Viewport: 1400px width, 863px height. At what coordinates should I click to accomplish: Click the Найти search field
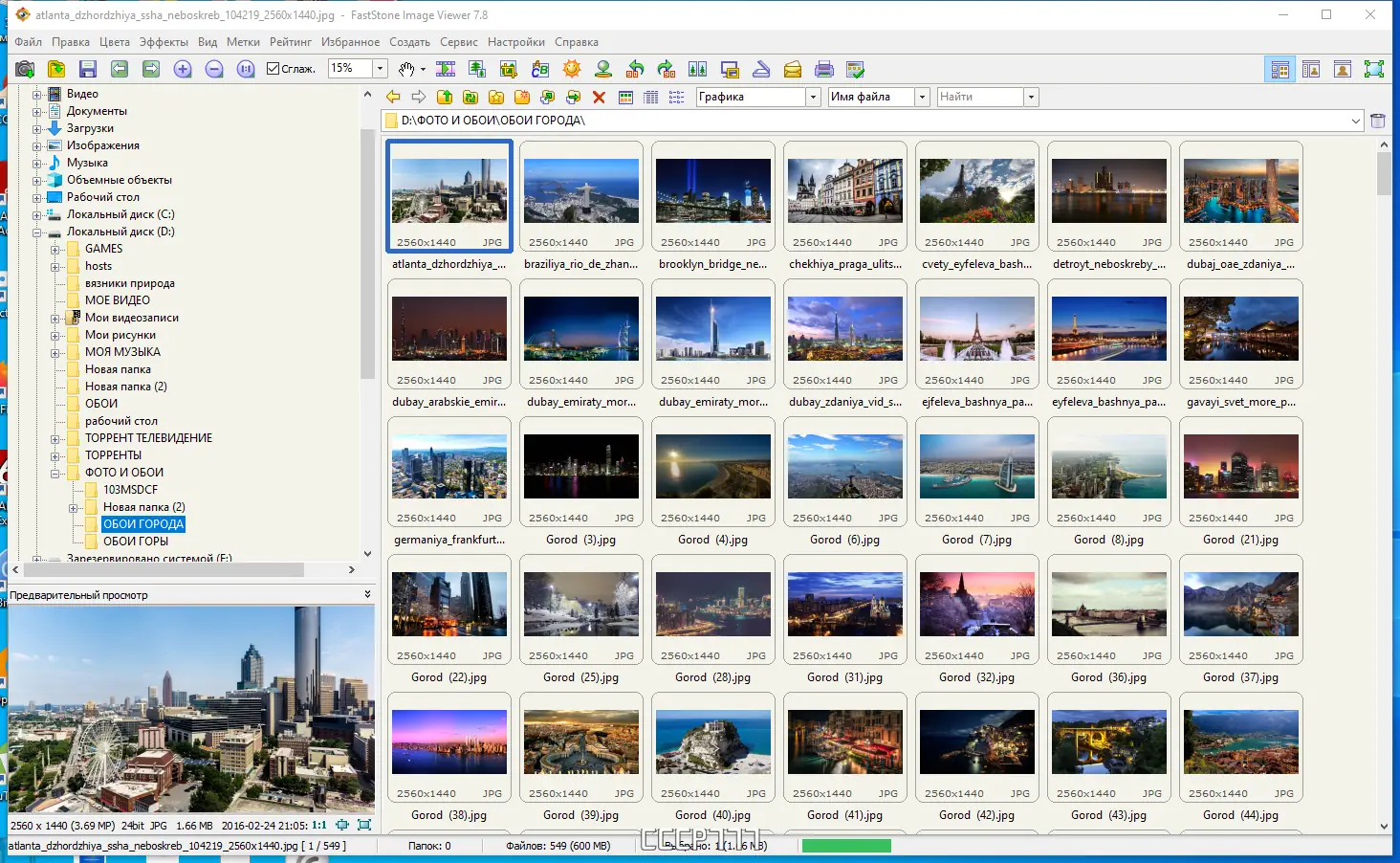click(980, 97)
